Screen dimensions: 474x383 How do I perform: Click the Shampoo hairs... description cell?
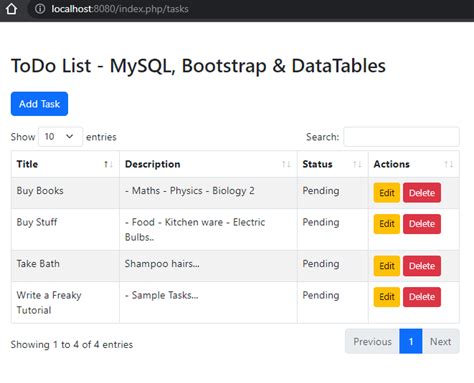tap(208, 266)
